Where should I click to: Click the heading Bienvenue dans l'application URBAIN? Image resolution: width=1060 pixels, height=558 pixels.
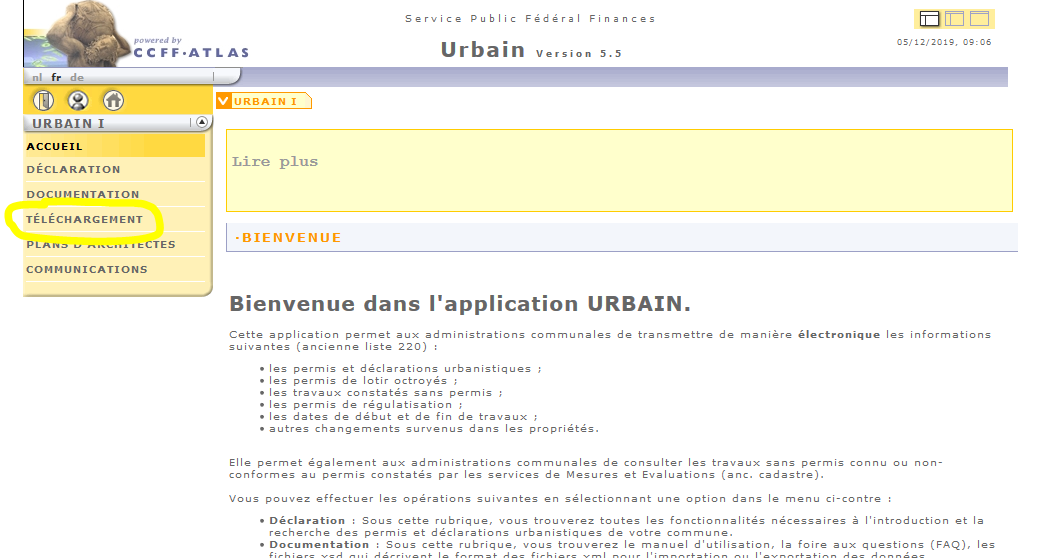(x=460, y=304)
